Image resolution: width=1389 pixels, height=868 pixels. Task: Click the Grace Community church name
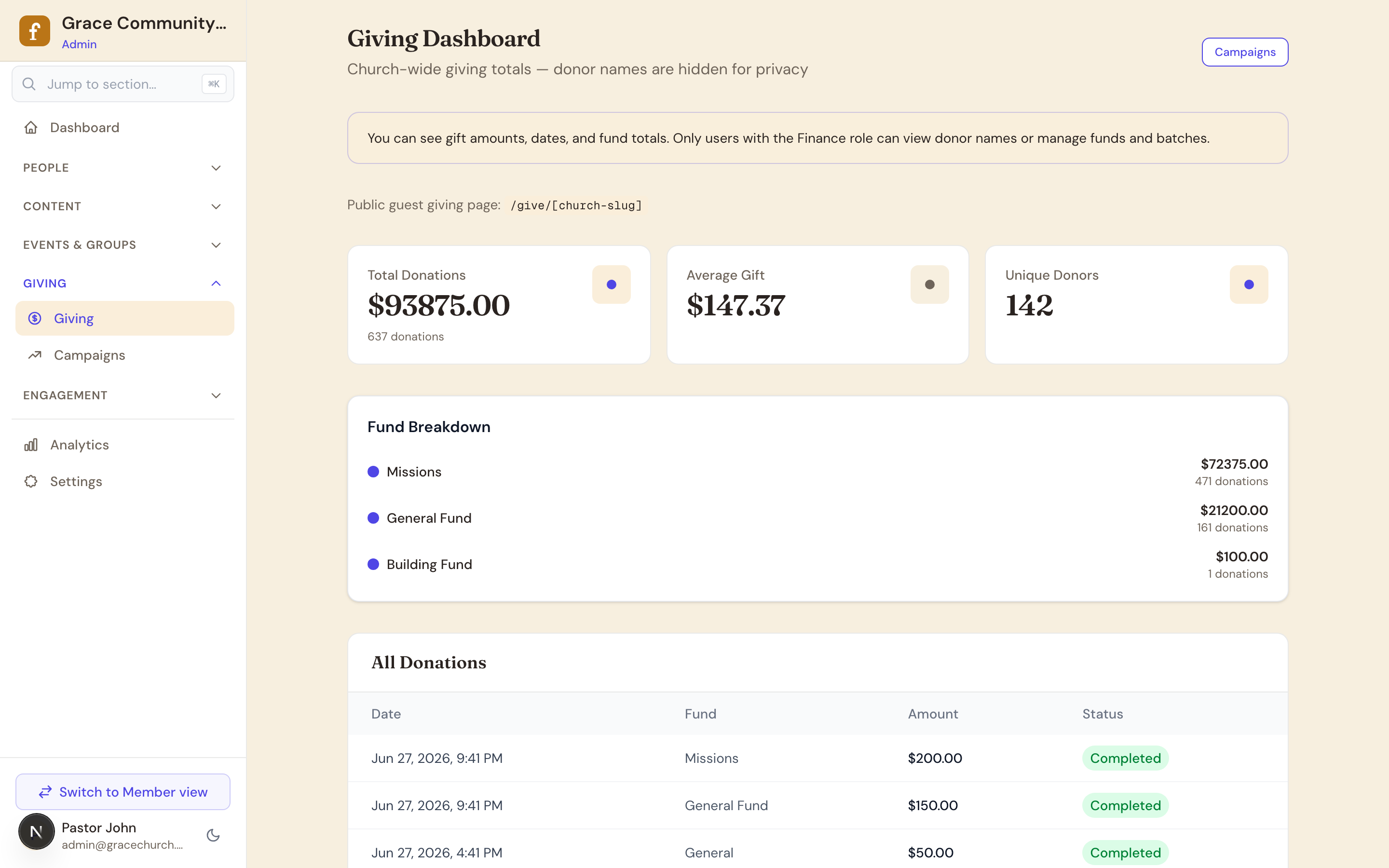pyautogui.click(x=144, y=23)
